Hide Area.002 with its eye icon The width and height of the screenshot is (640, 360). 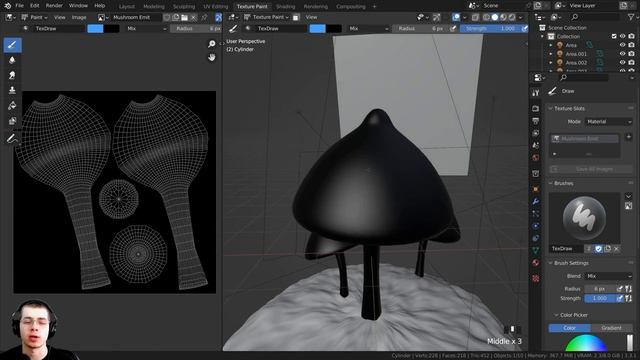click(622, 62)
